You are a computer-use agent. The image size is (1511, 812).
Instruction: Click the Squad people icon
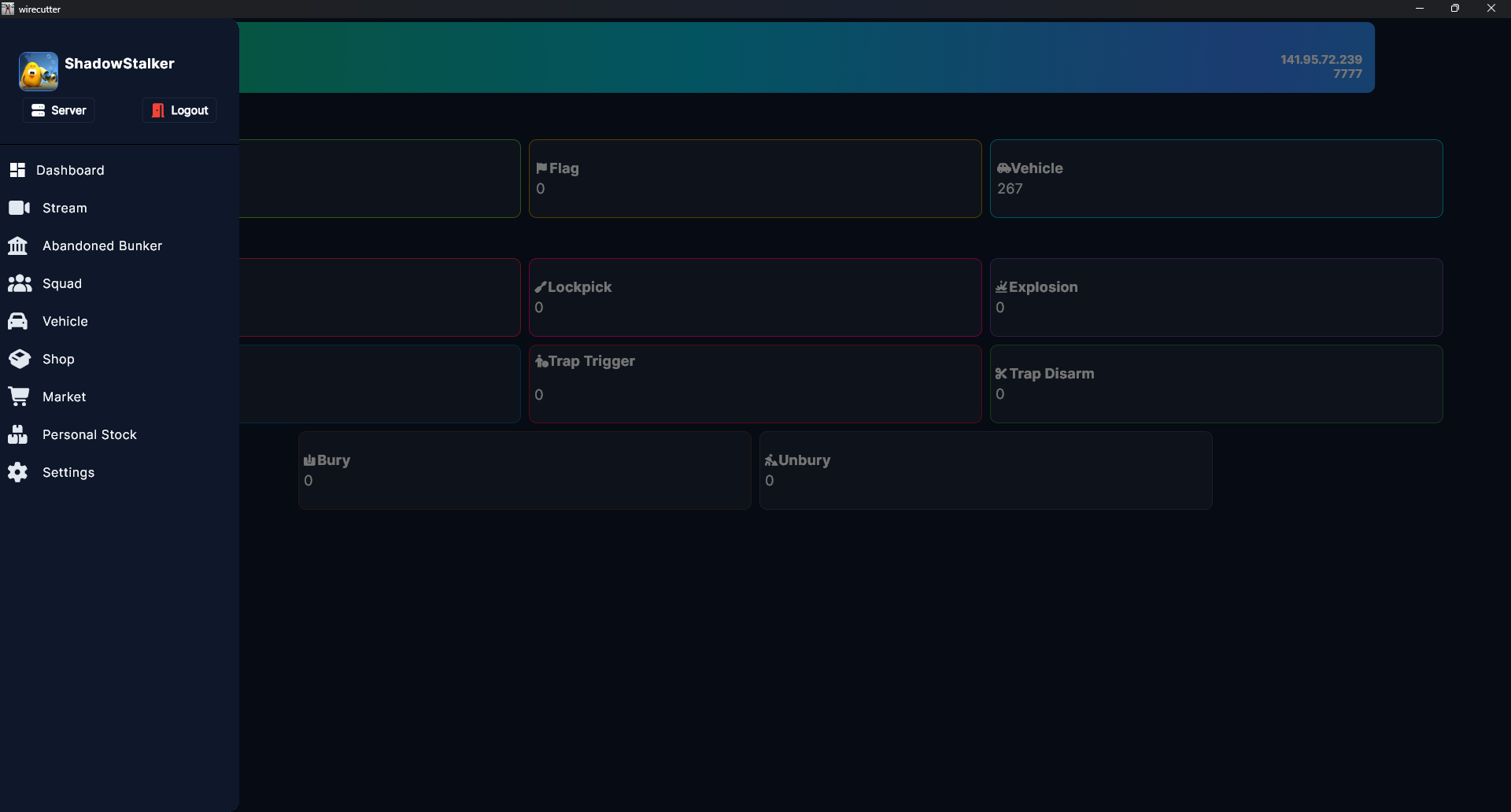click(19, 283)
